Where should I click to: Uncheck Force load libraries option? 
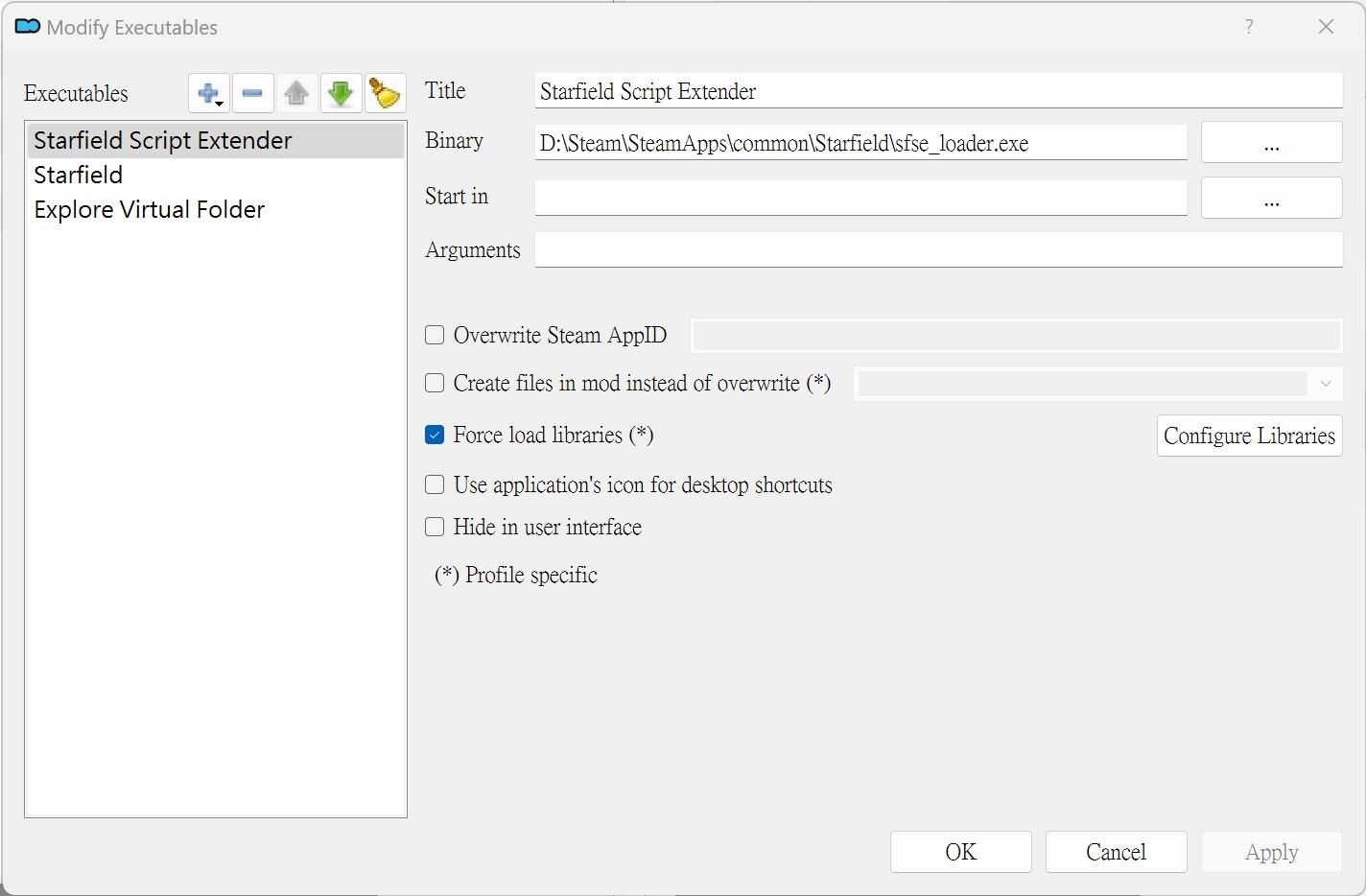435,435
